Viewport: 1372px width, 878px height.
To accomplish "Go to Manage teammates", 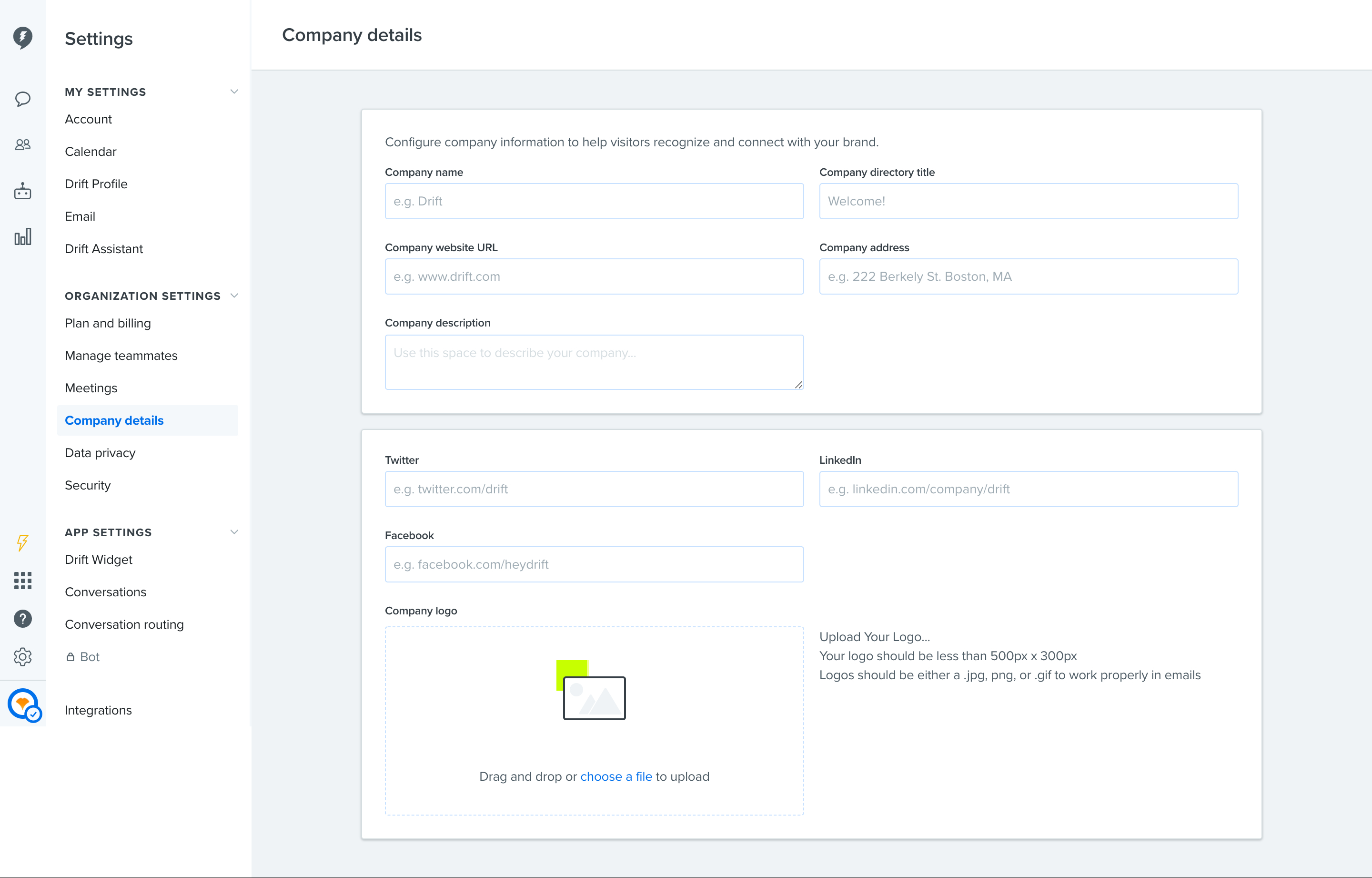I will (121, 356).
